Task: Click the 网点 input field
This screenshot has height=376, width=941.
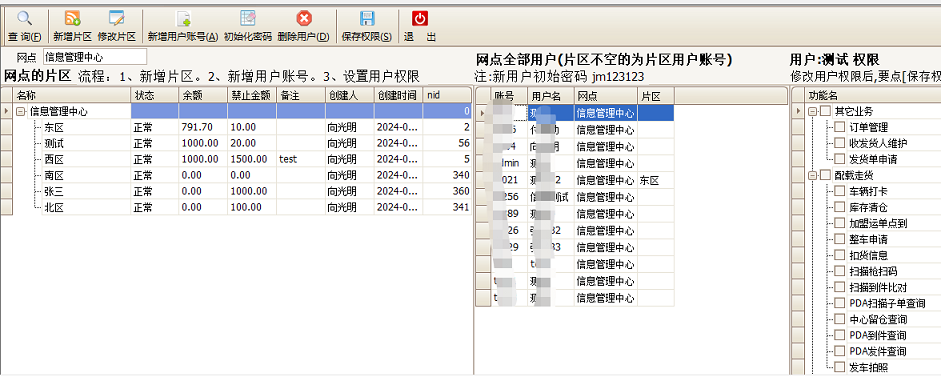Action: (95, 58)
